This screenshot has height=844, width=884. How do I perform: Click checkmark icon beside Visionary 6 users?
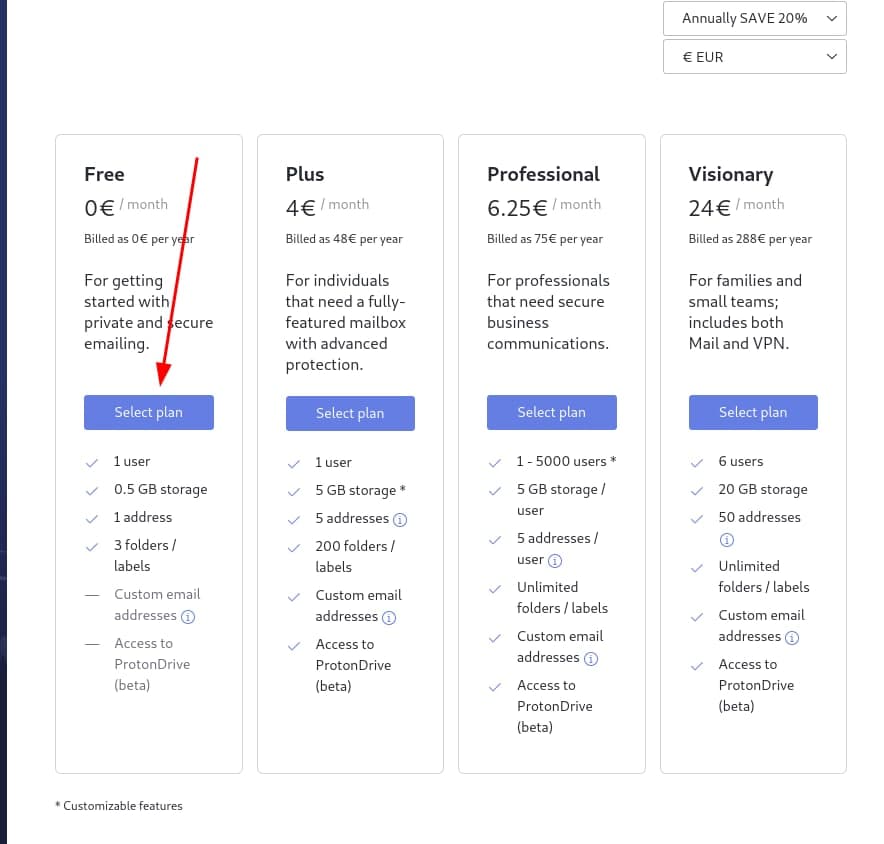697,462
